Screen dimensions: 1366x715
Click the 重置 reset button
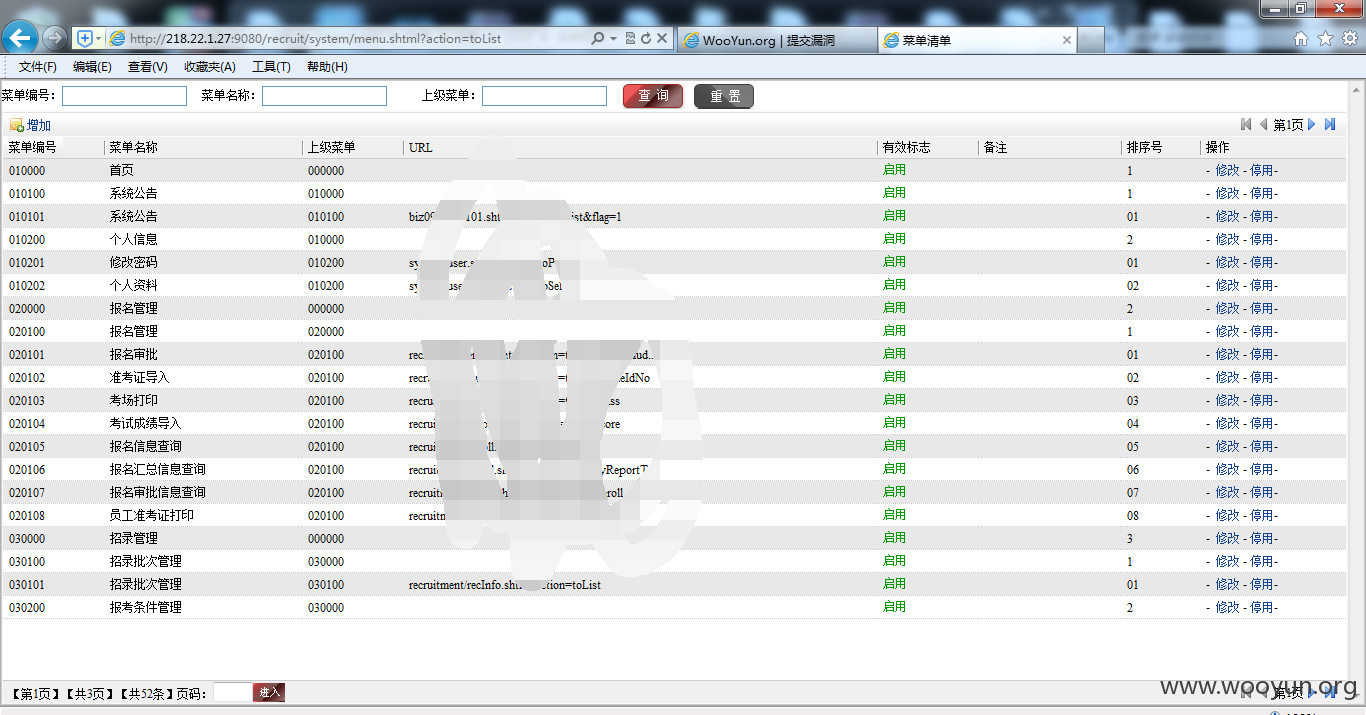point(724,96)
